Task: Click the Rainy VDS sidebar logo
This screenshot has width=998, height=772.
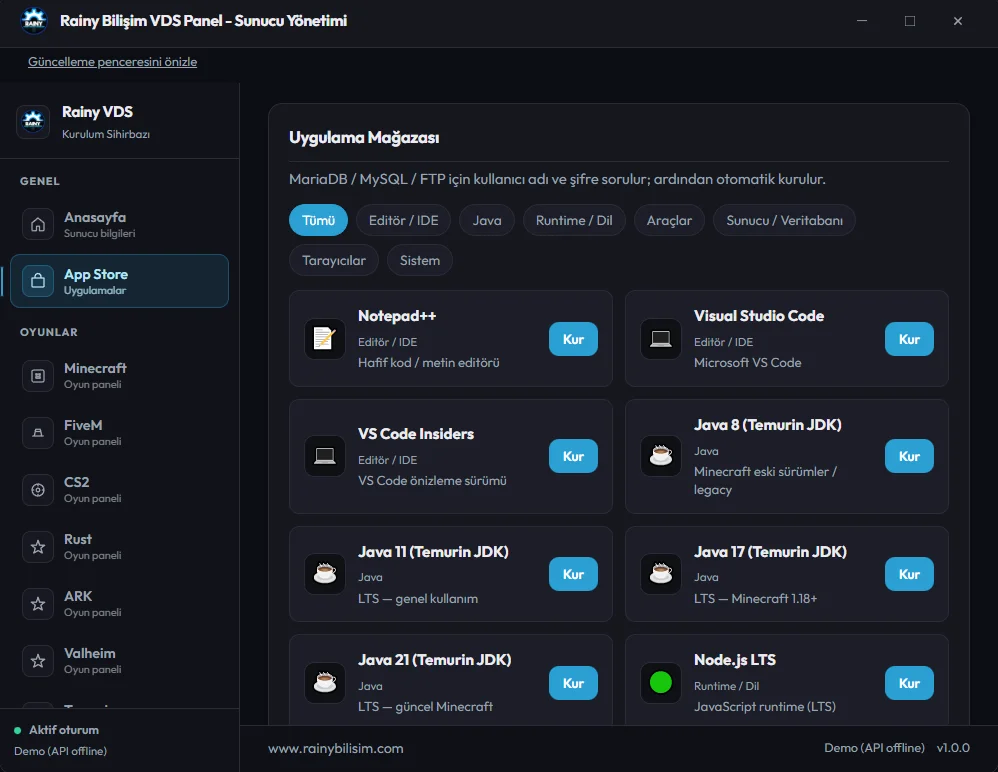Action: (x=33, y=121)
